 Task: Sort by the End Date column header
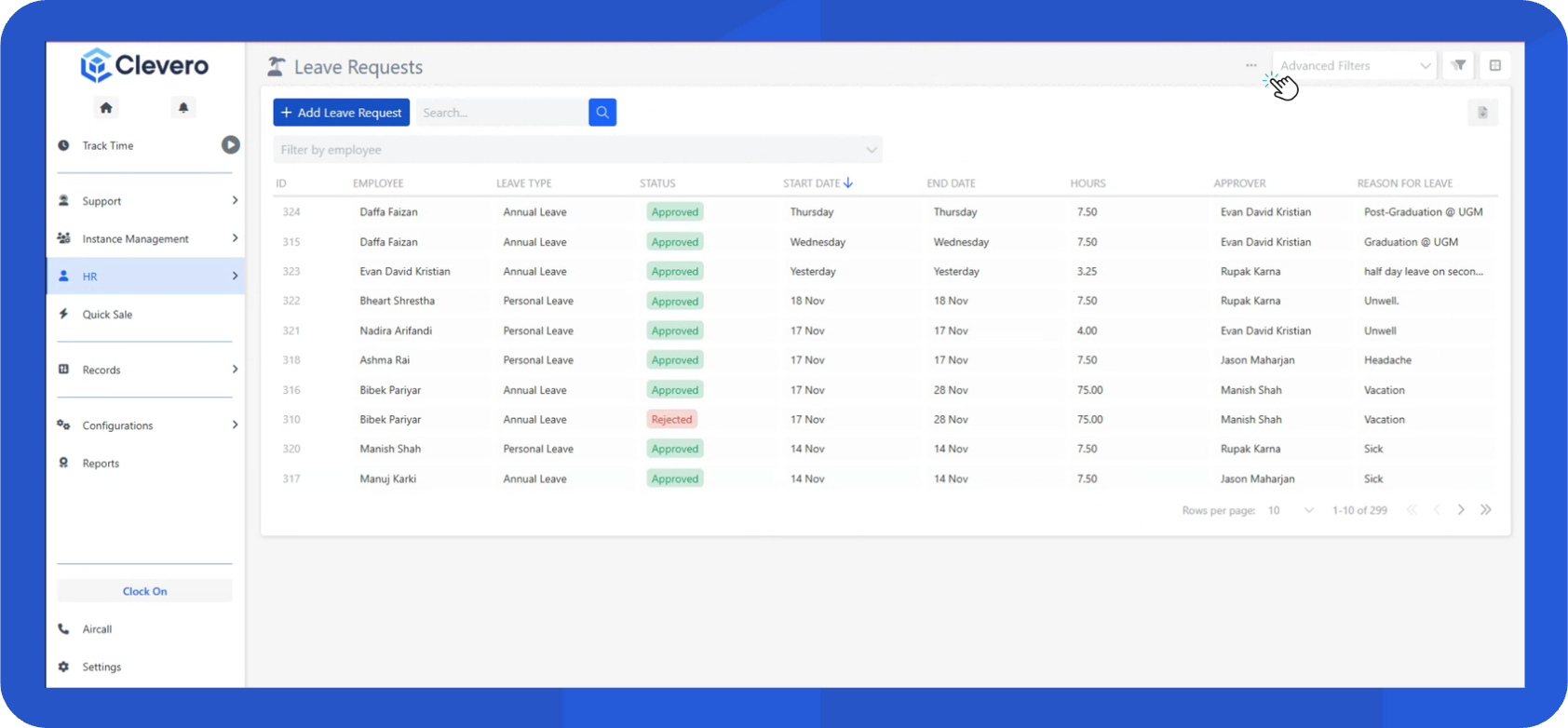coord(951,183)
